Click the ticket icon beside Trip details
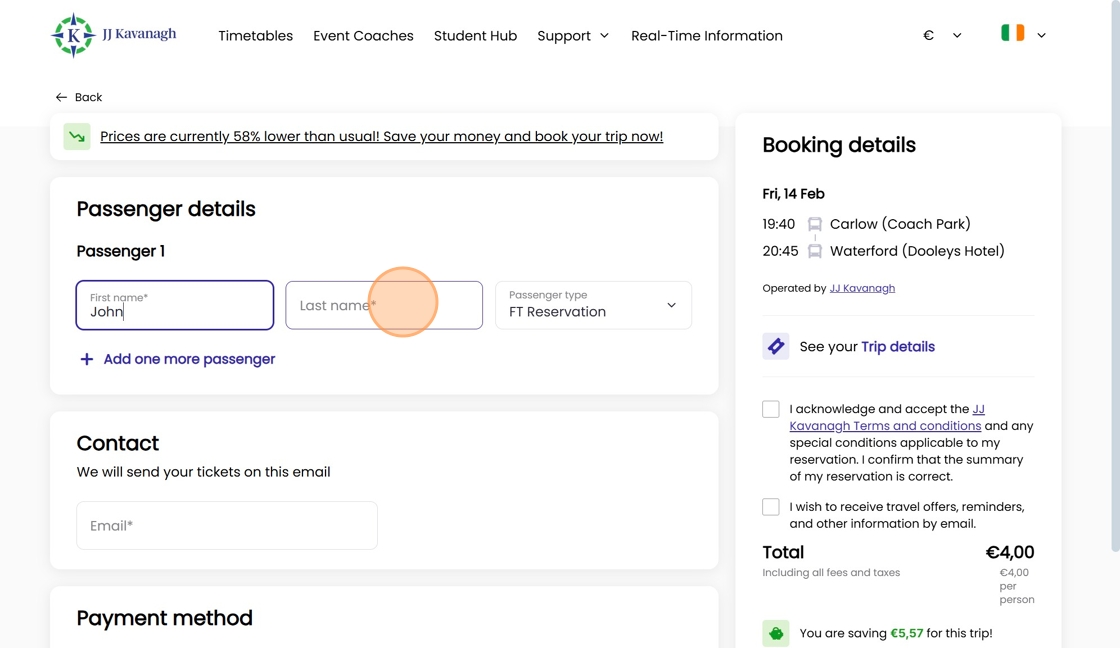 tap(776, 347)
